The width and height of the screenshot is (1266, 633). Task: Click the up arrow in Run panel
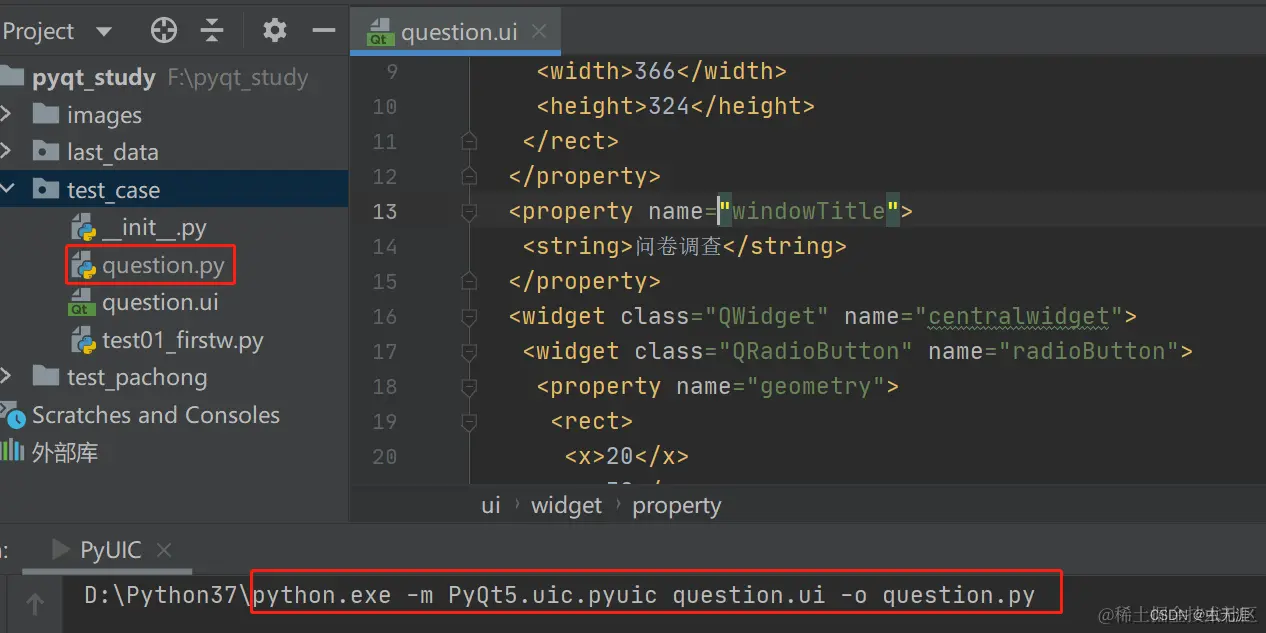(35, 603)
